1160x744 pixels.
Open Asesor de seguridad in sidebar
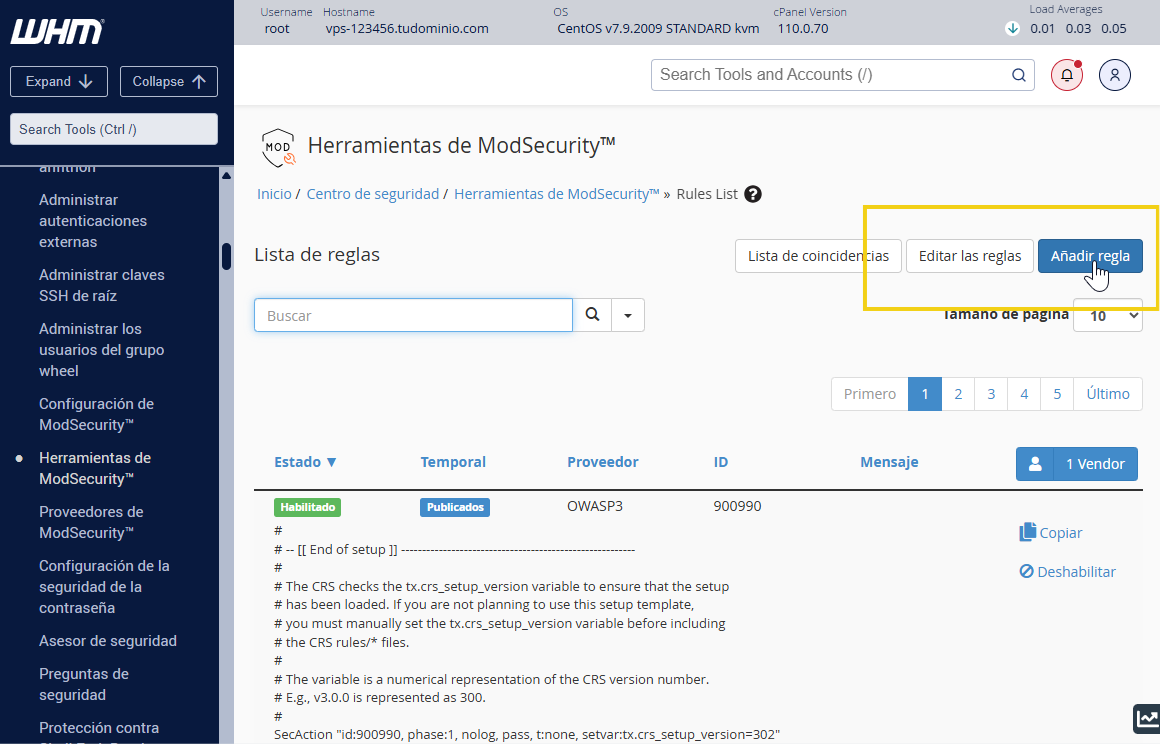(x=108, y=641)
